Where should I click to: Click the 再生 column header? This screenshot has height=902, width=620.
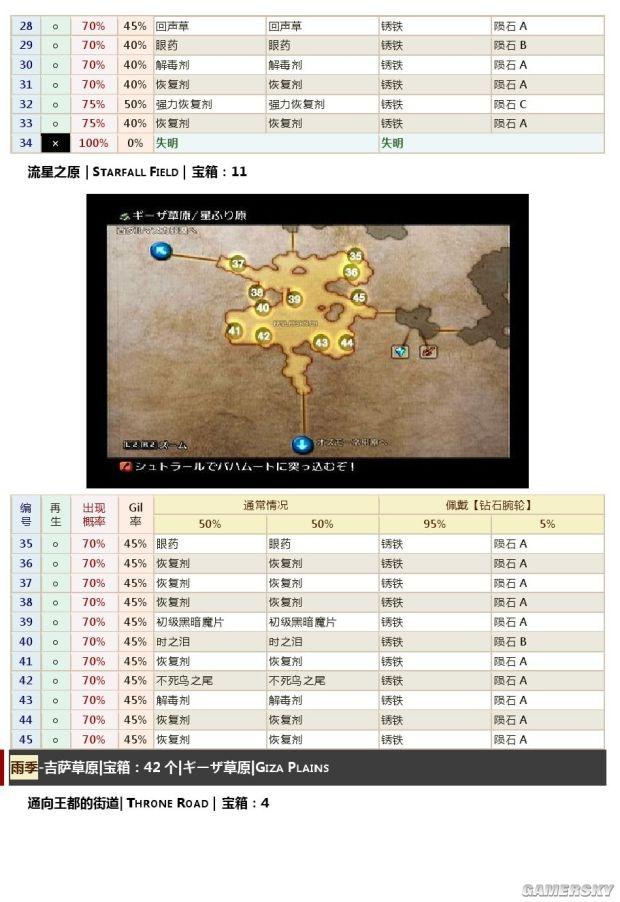pos(55,514)
